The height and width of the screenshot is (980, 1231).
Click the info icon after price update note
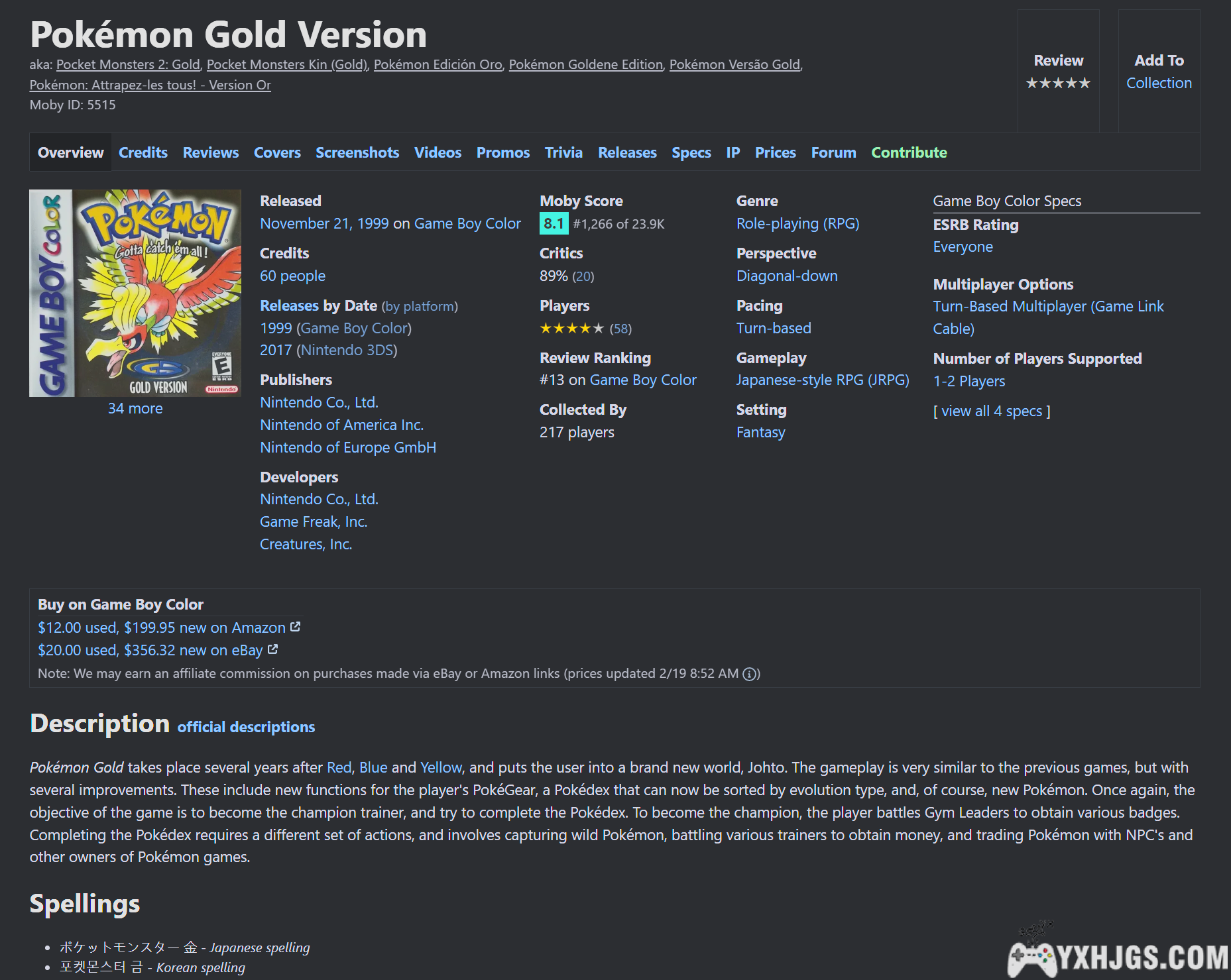[750, 674]
